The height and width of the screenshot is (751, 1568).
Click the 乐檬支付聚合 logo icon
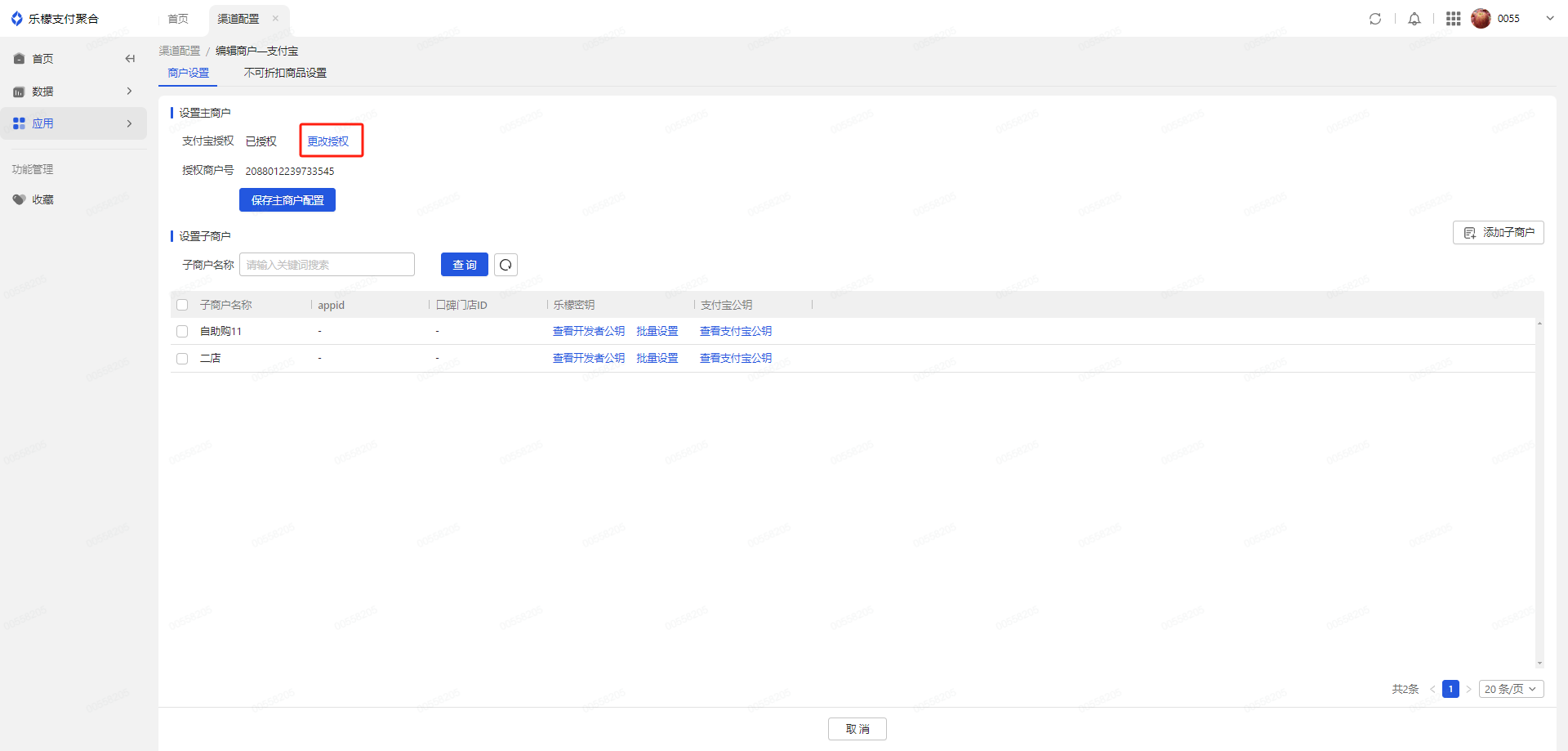point(16,18)
